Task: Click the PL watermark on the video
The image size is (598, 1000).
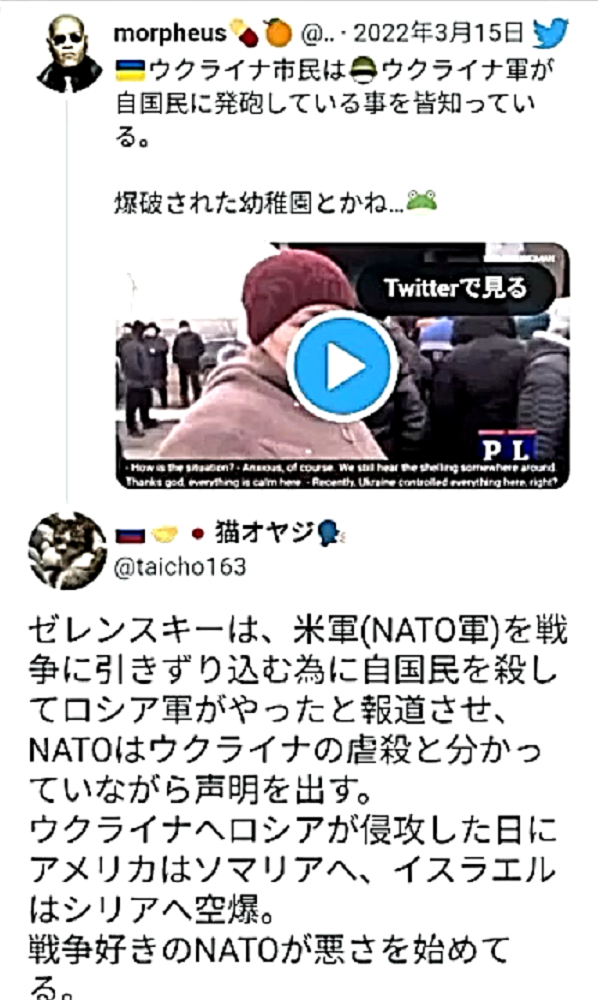Action: click(506, 445)
